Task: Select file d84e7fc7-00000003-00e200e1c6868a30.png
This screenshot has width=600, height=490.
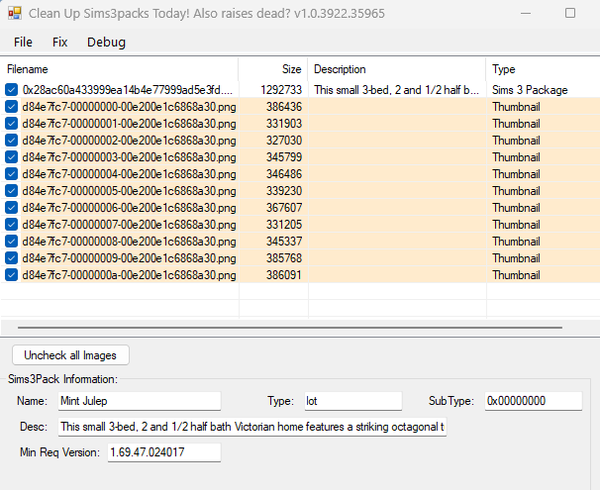Action: (129, 157)
